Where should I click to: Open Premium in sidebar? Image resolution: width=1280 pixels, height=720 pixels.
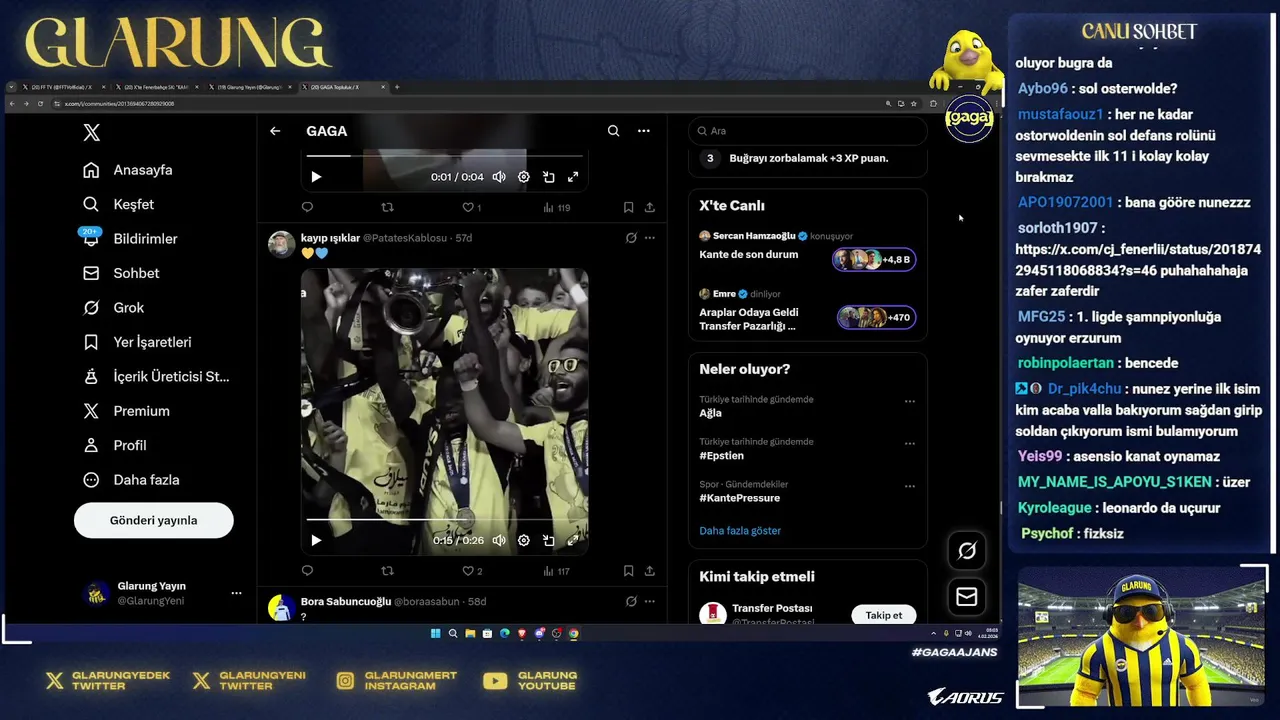click(126, 411)
